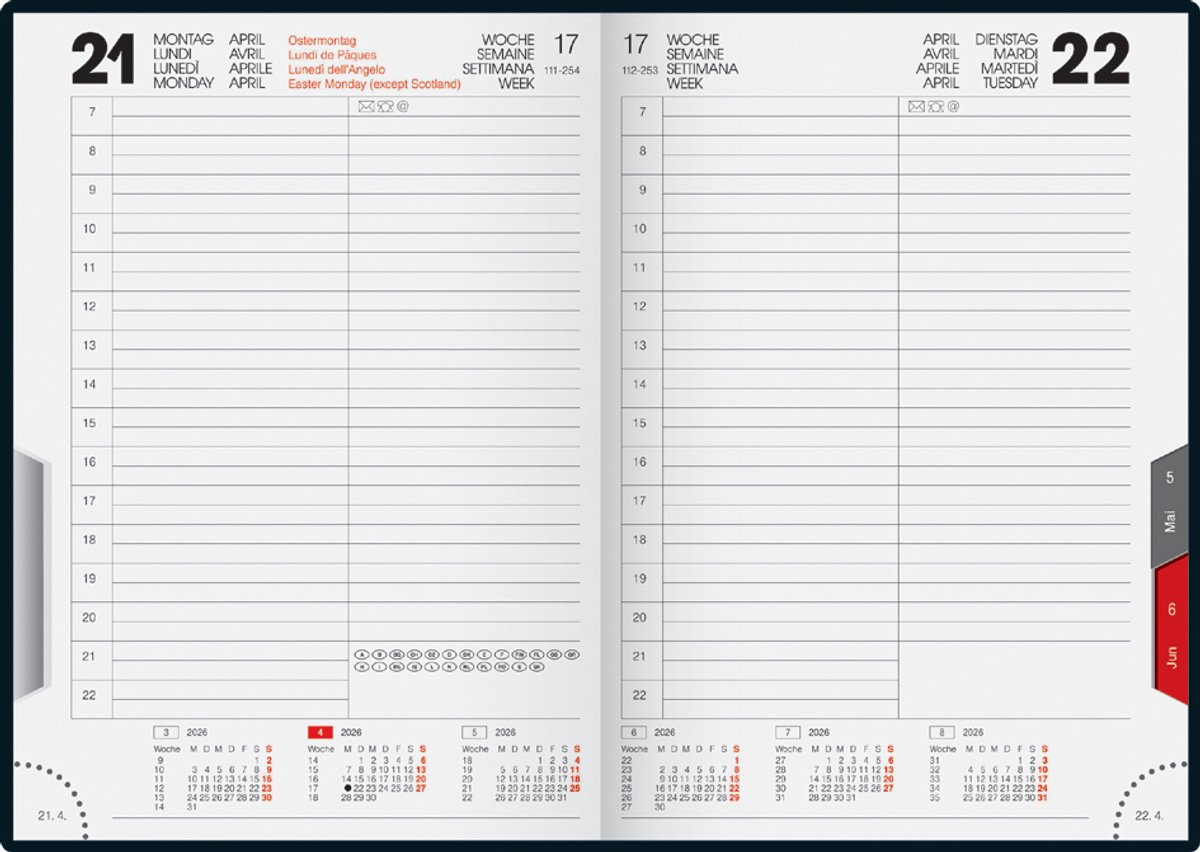Click the large 21 date number
This screenshot has height=852, width=1200.
104,60
